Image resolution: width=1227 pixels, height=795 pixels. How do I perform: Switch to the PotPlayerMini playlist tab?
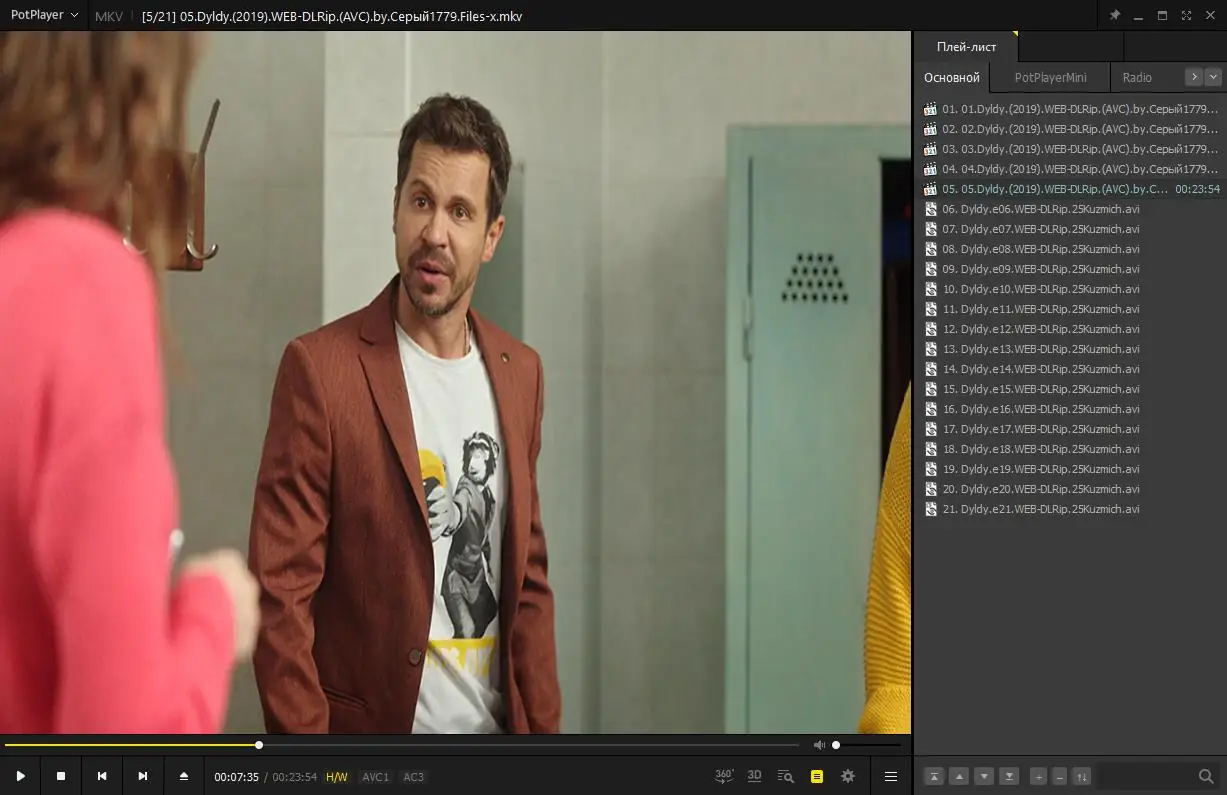coord(1050,77)
